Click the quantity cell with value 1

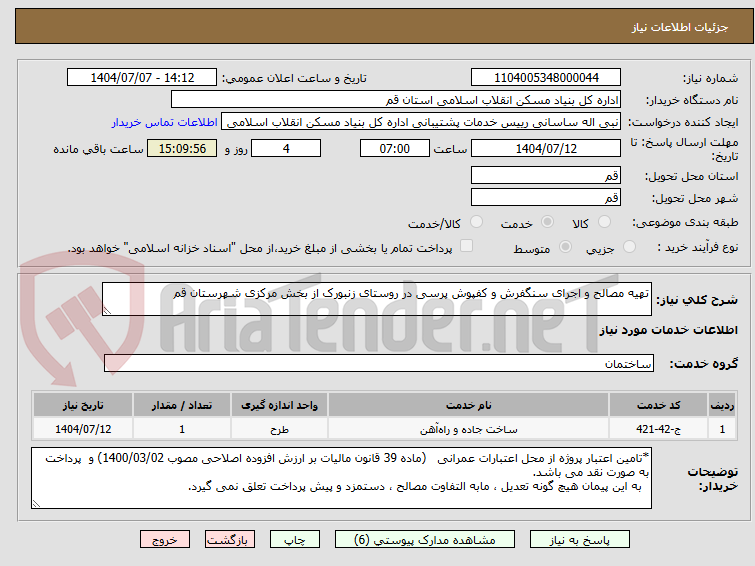click(182, 429)
